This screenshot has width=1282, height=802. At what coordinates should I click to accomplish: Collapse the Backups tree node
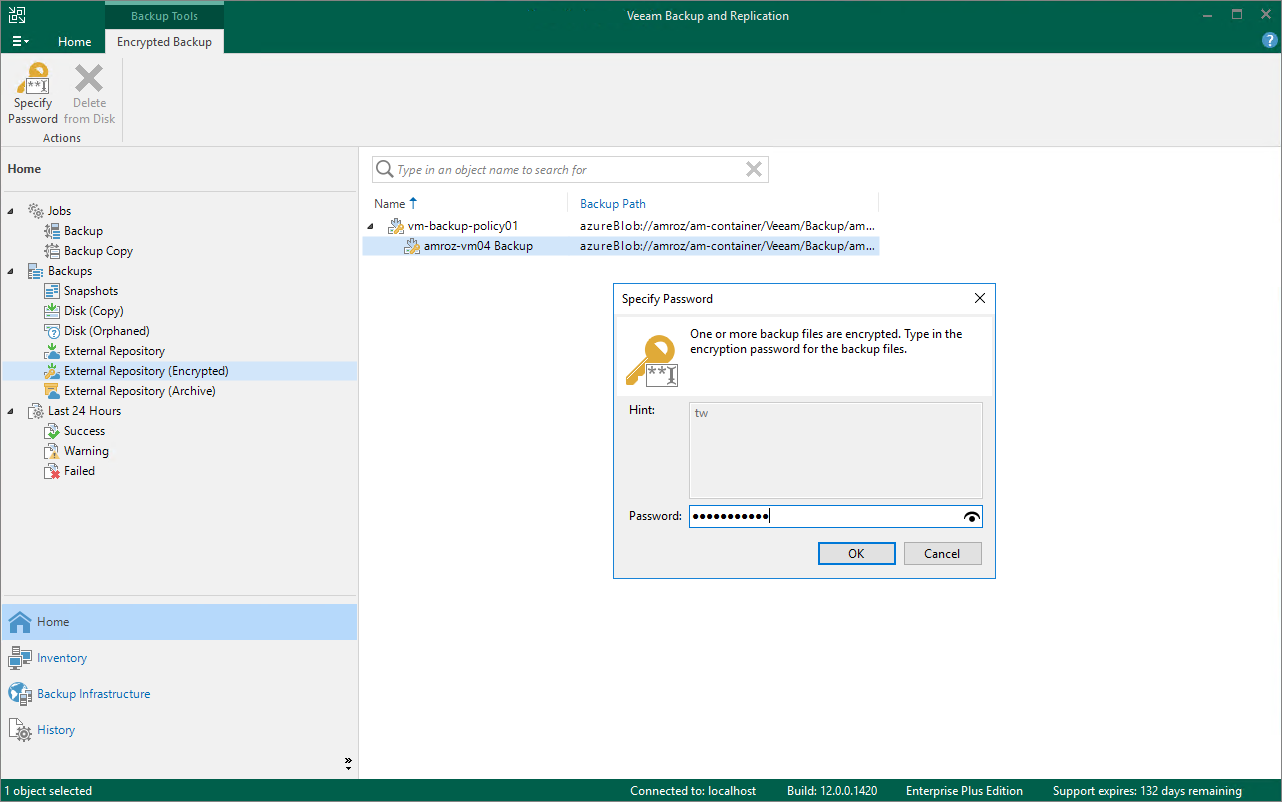[x=12, y=271]
